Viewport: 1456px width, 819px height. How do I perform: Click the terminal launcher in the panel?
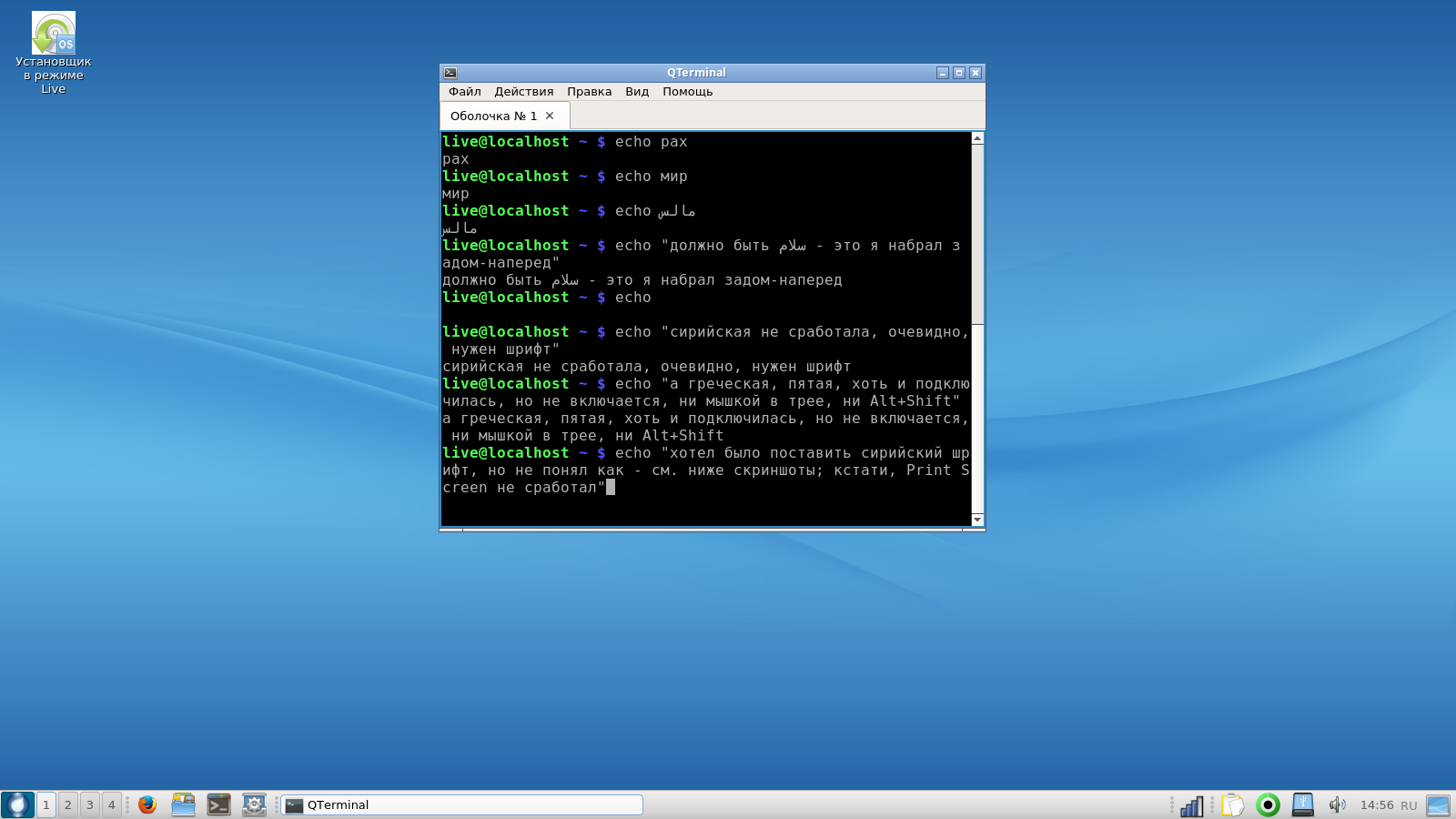(x=218, y=804)
